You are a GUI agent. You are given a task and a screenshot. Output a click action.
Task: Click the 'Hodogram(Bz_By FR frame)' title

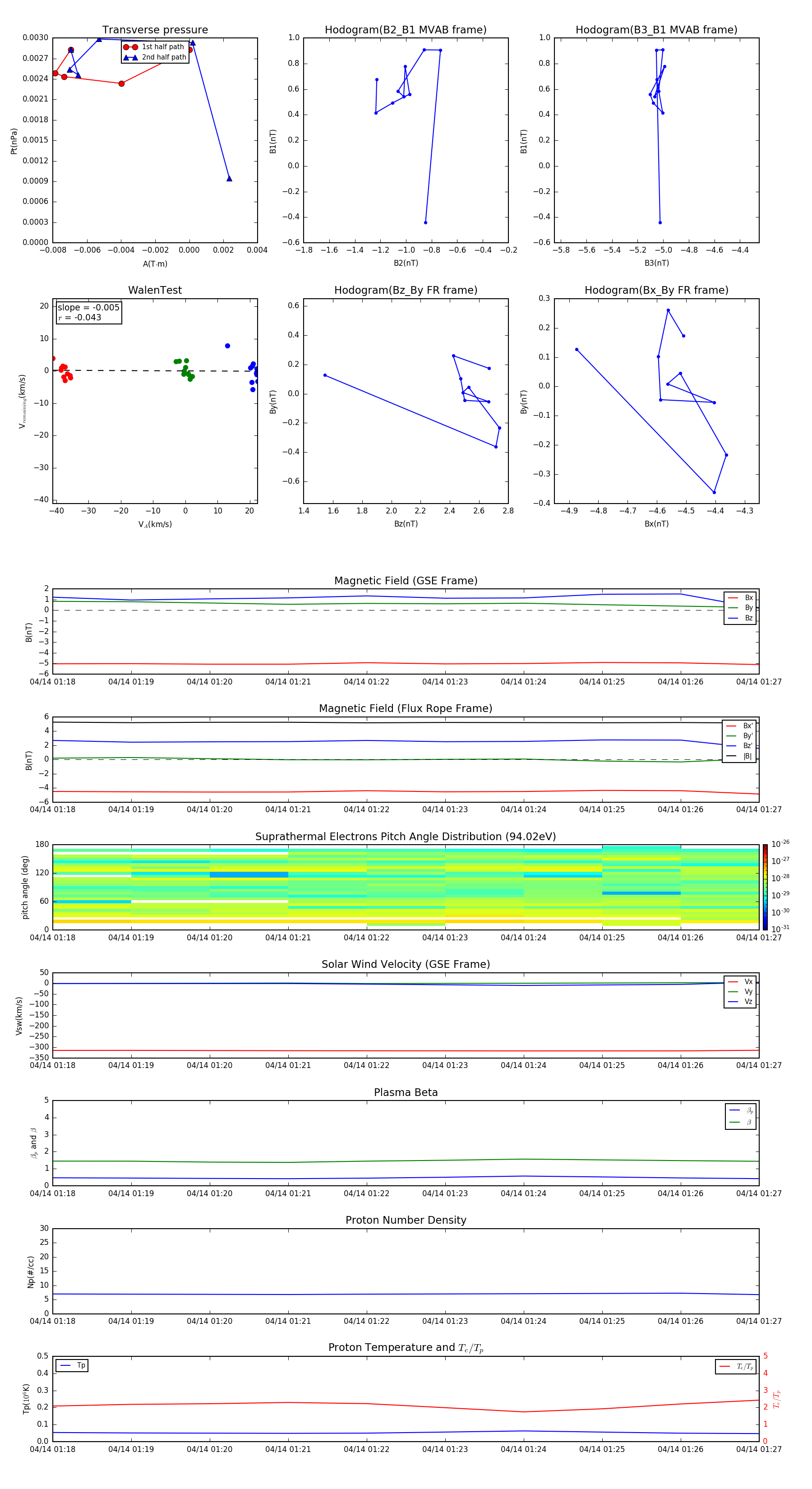point(406,290)
